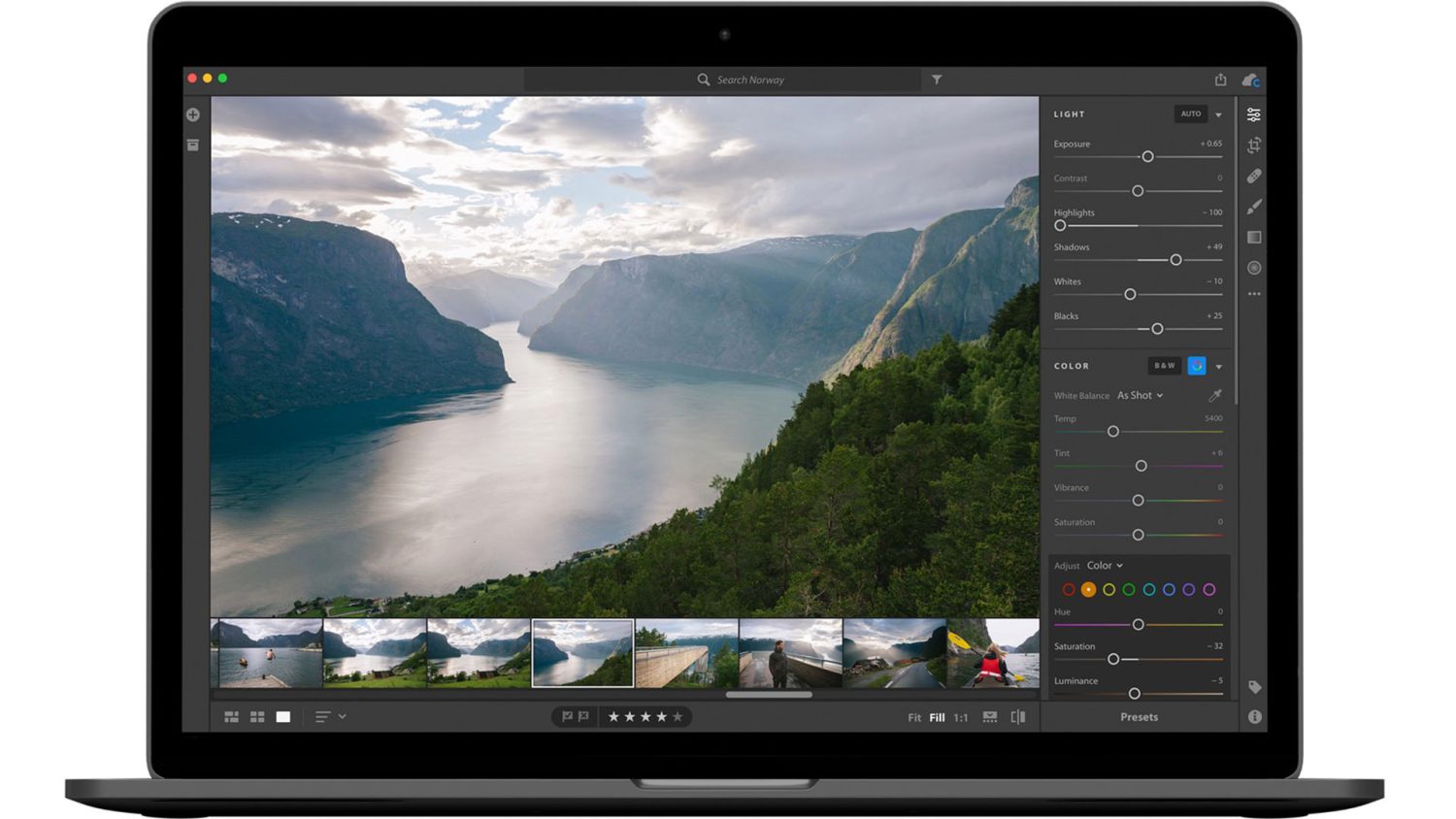1456x819 pixels.
Task: Select the 1:1 zoom view
Action: (960, 717)
